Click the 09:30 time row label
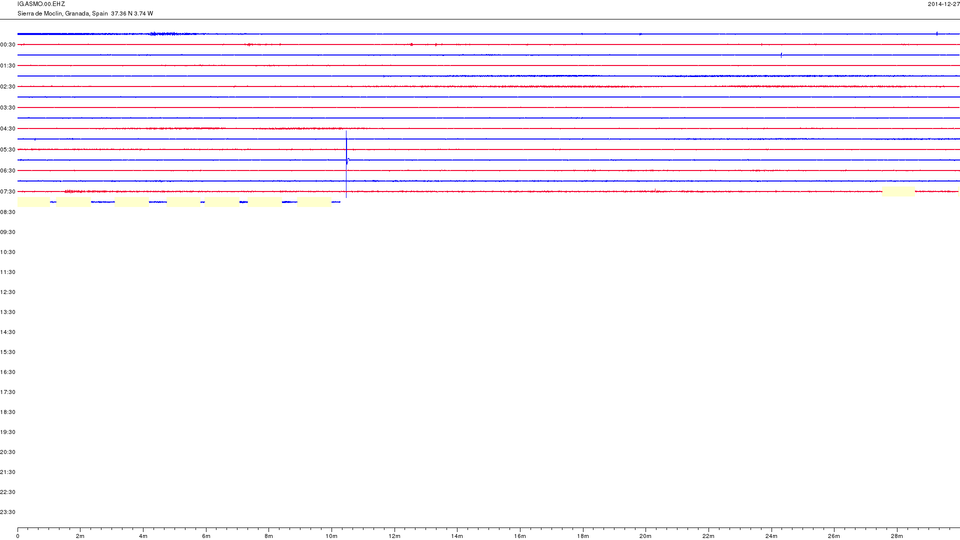The width and height of the screenshot is (960, 540). pyautogui.click(x=7, y=232)
